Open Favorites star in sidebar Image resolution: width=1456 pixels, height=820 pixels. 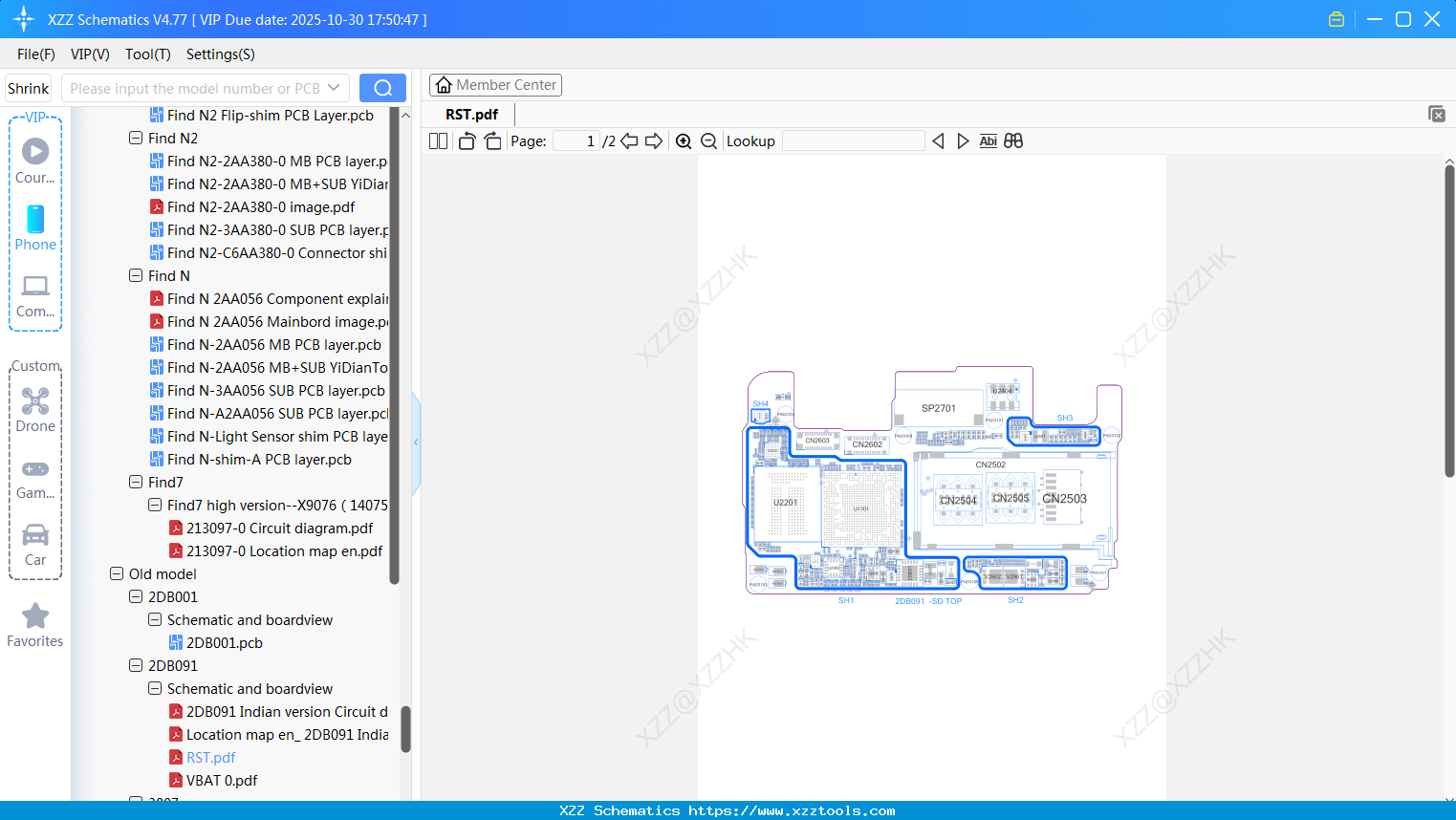click(x=35, y=625)
